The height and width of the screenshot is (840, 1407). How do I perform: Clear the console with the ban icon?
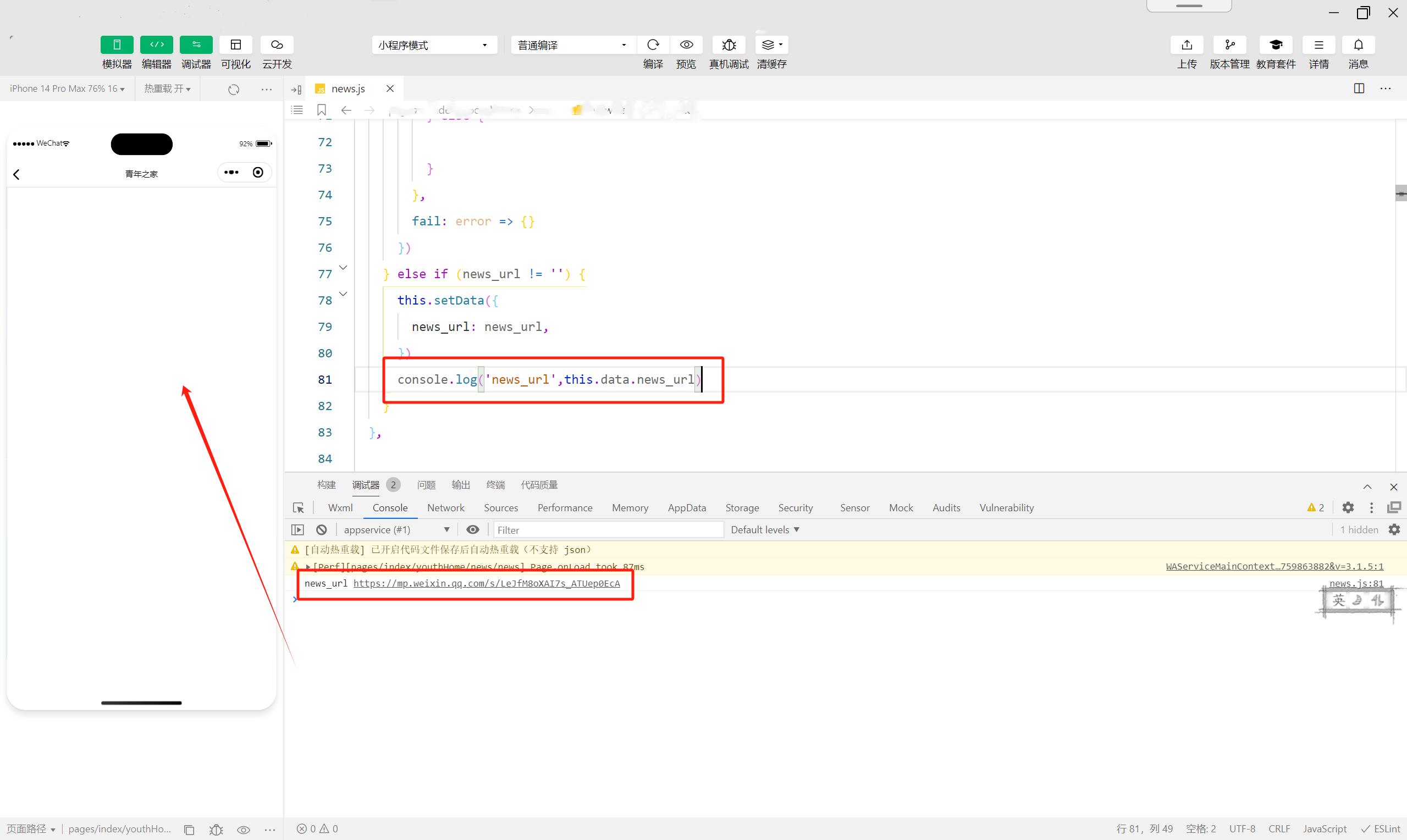click(x=322, y=530)
